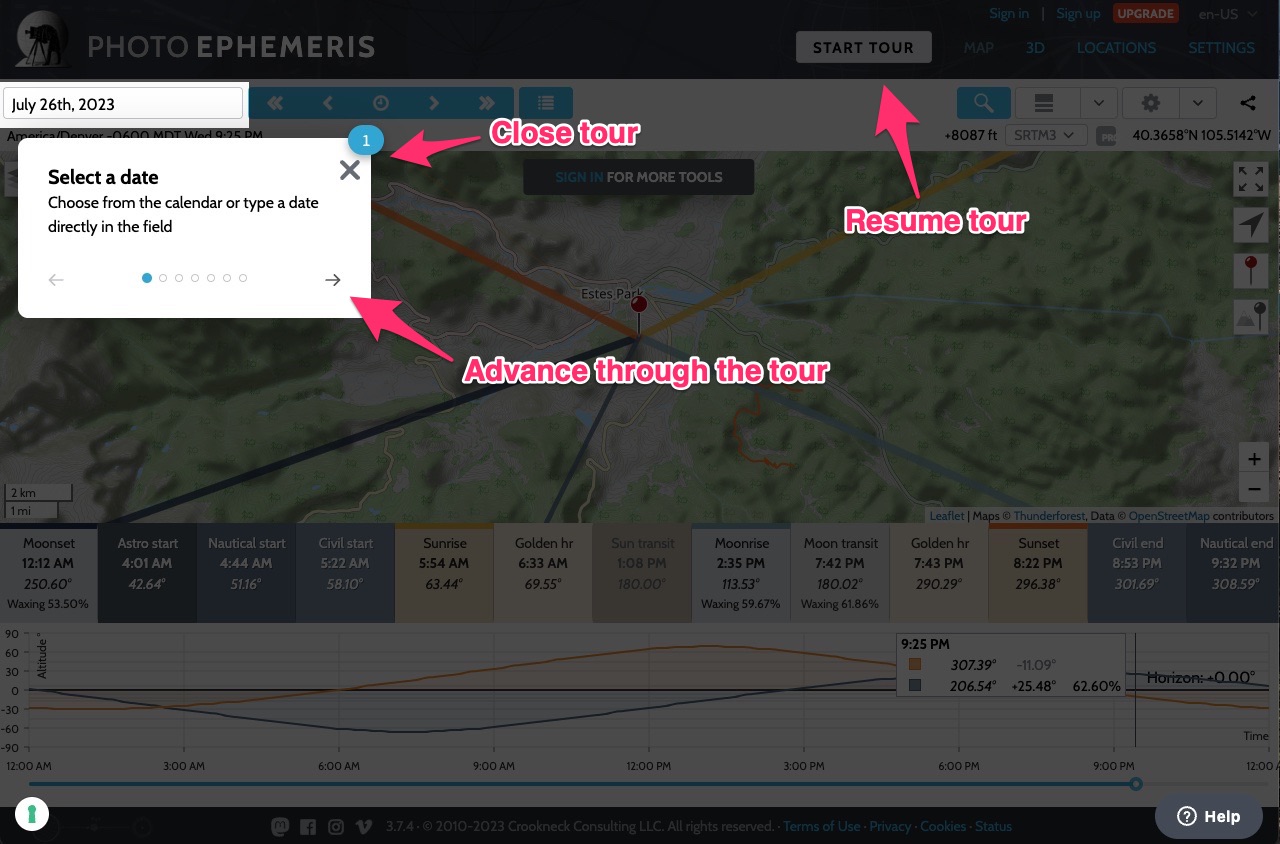Click the geodetics mountain-pin icon
The image size is (1280, 844).
pos(1251,316)
